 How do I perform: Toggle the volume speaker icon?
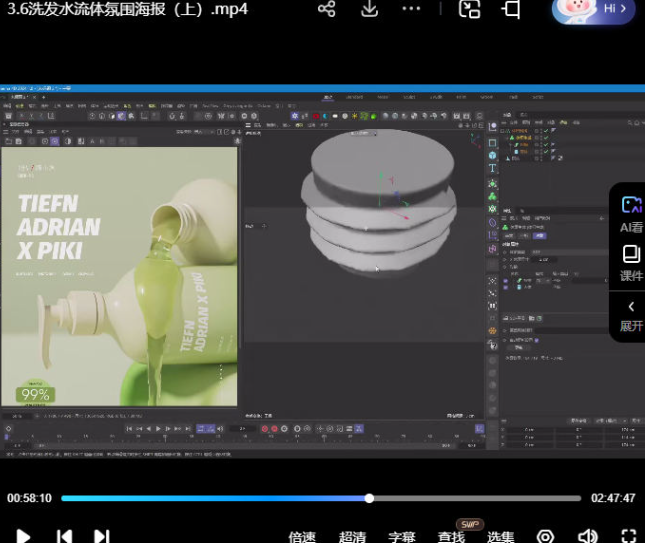[588, 537]
